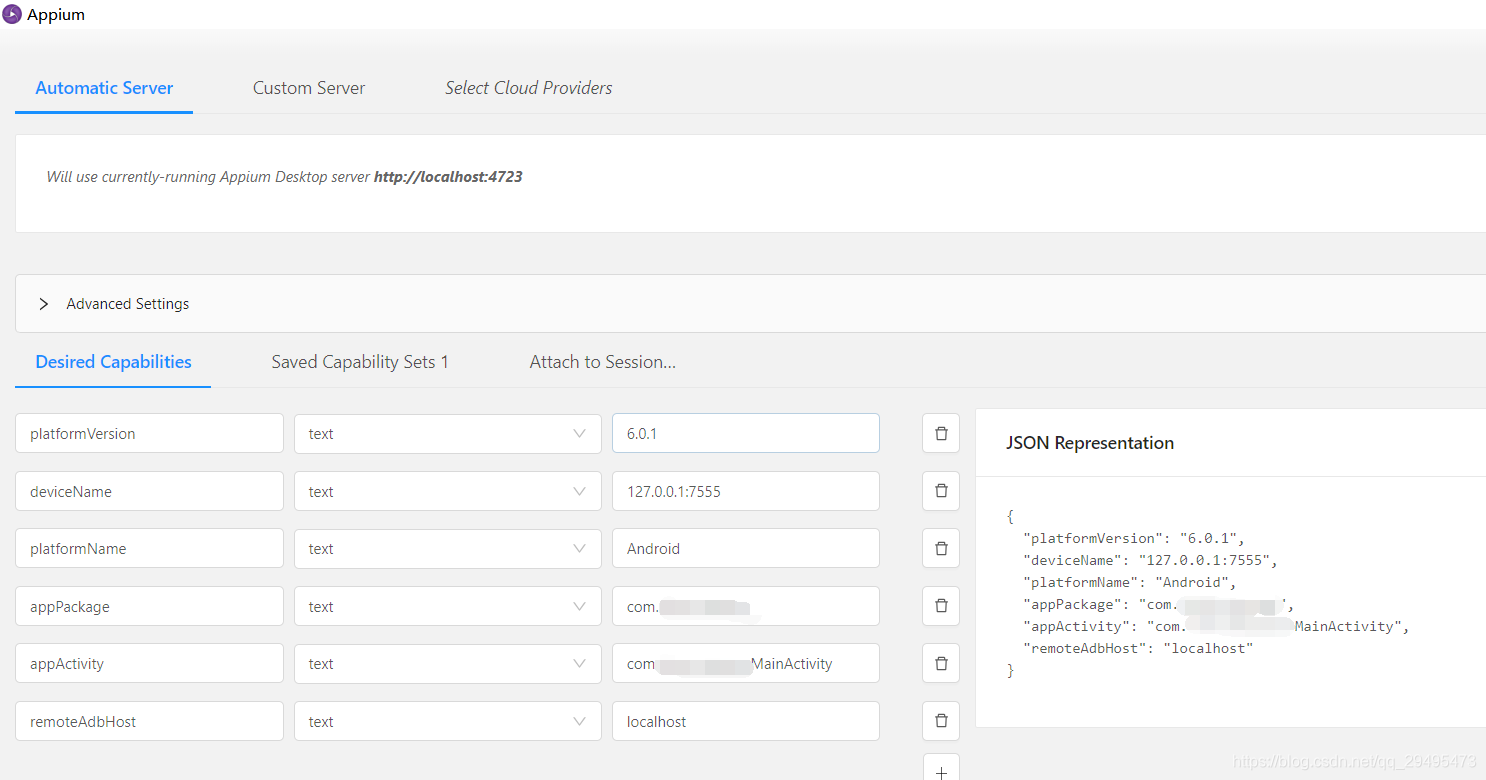1486x780 pixels.
Task: Delete the appPackage capability row
Action: click(x=940, y=606)
